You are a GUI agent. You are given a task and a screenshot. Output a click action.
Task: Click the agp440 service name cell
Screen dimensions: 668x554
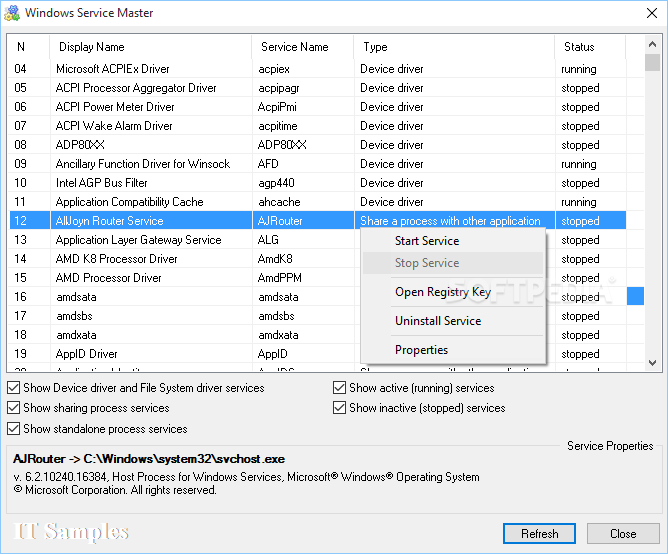coord(303,183)
